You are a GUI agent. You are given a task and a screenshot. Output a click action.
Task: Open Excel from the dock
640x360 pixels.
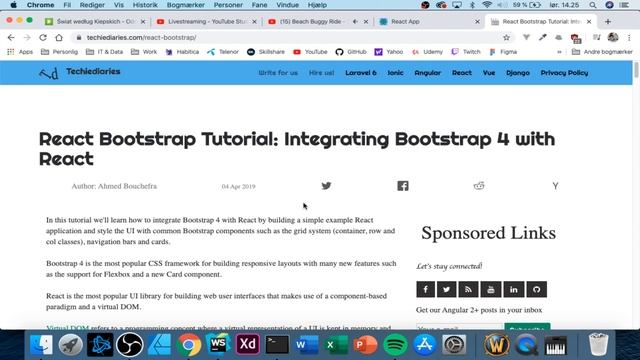point(336,345)
